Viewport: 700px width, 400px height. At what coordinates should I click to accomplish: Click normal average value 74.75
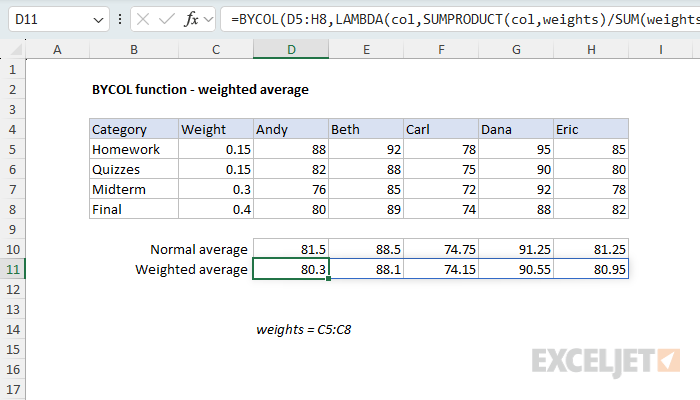(441, 249)
